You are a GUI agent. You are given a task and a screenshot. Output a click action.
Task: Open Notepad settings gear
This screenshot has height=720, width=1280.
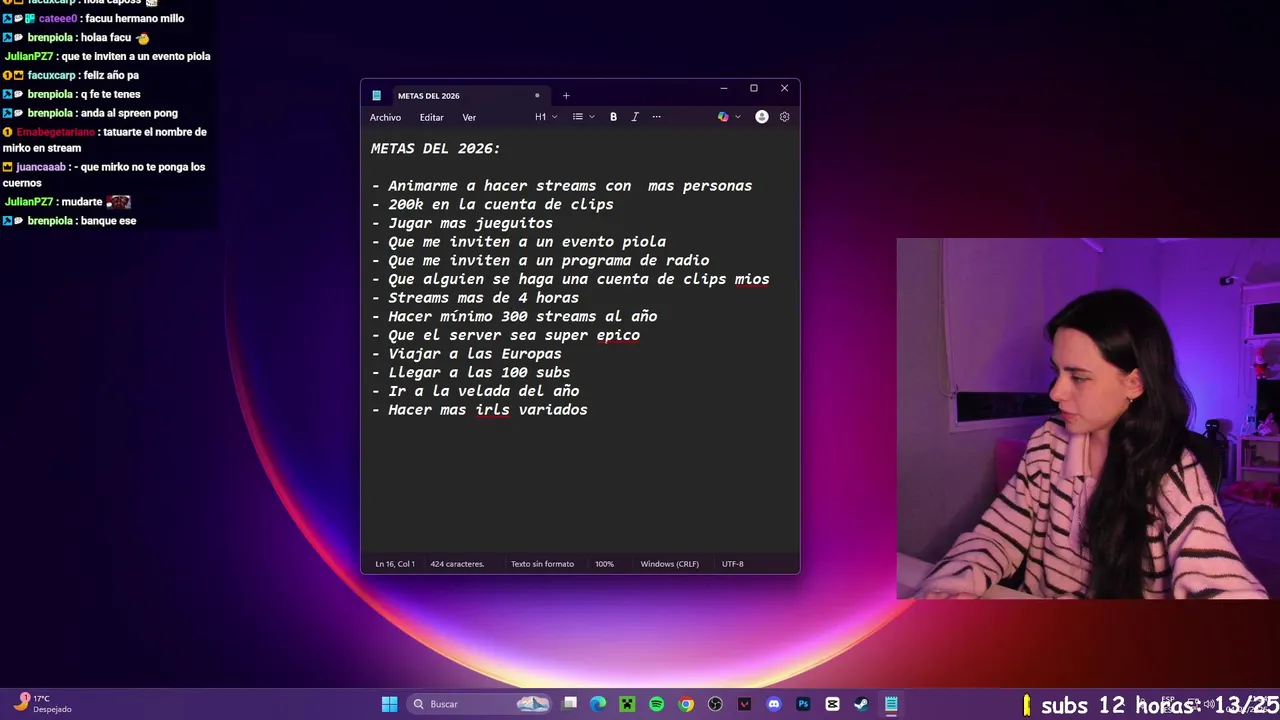[x=785, y=117]
